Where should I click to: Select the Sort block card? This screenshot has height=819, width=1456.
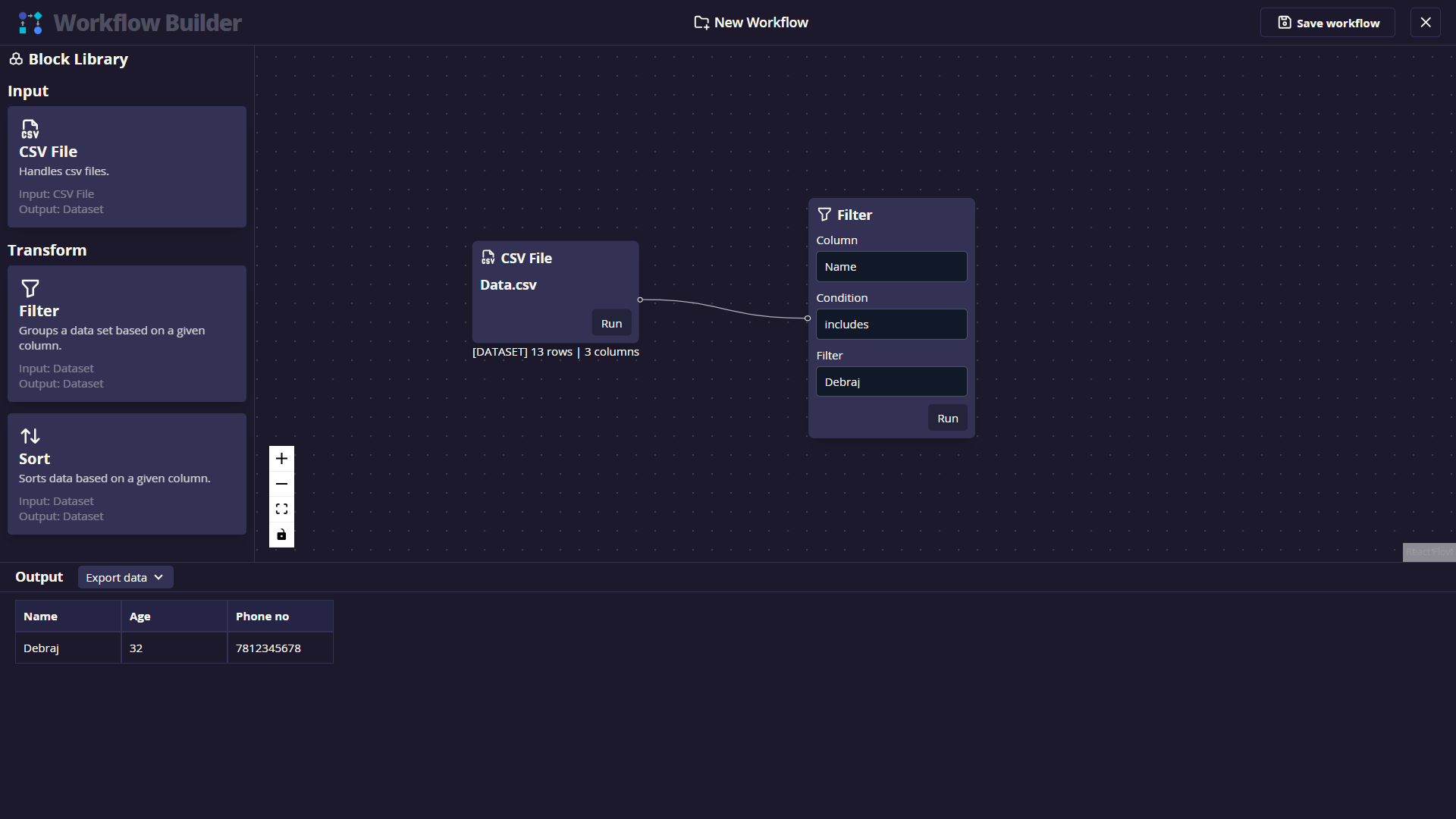click(127, 474)
